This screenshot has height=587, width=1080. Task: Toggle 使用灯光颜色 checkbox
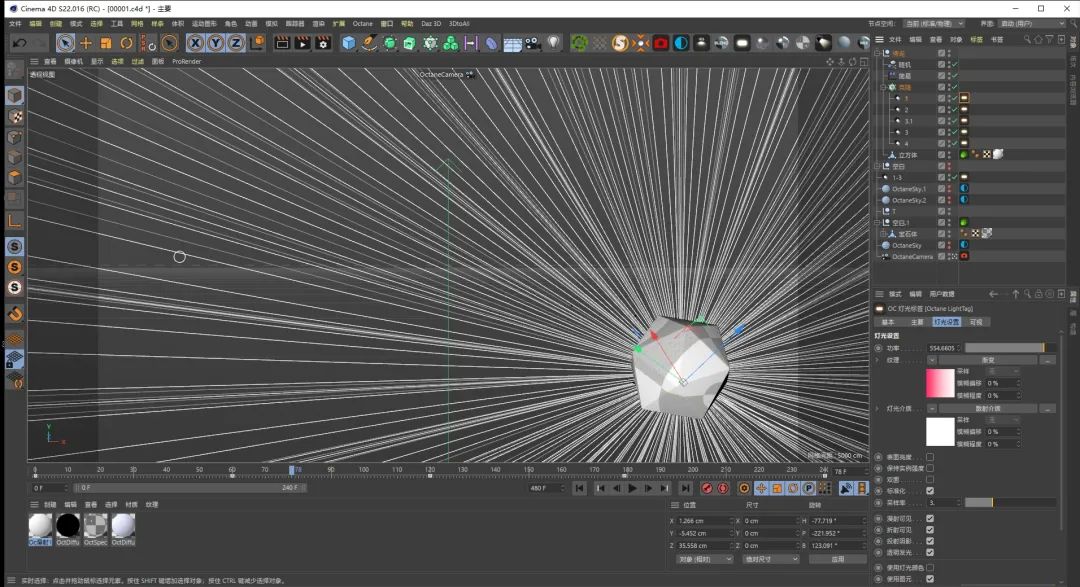930,568
